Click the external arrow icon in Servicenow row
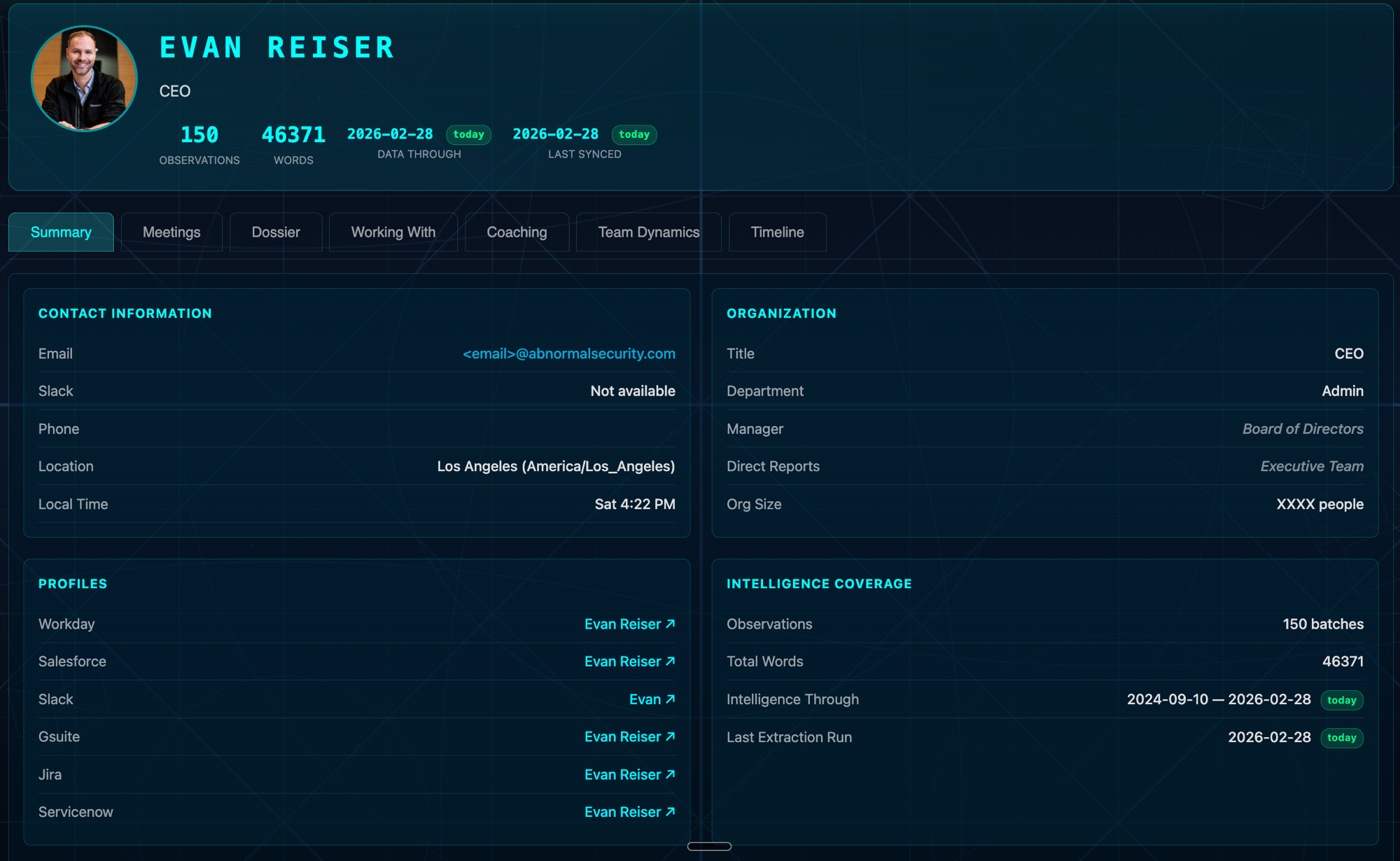 pos(670,812)
